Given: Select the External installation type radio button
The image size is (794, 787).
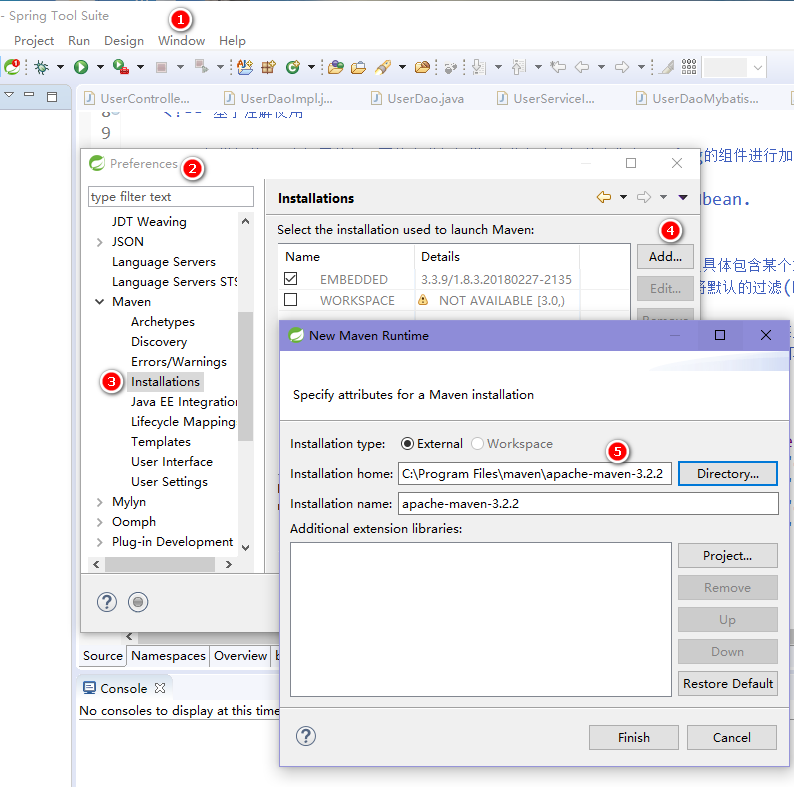Looking at the screenshot, I should pos(407,444).
